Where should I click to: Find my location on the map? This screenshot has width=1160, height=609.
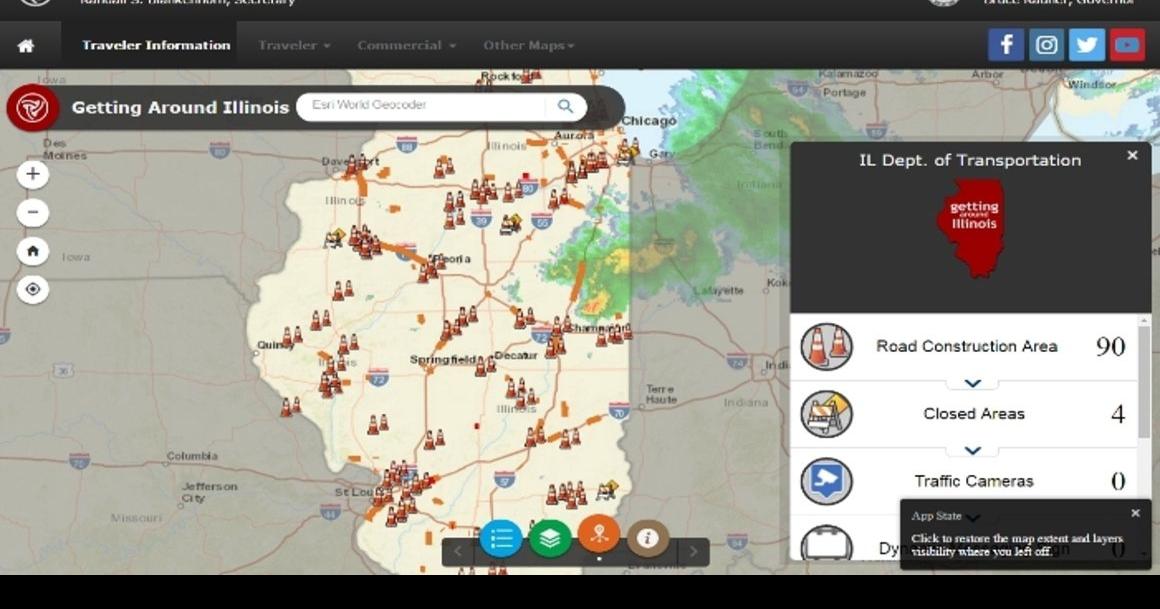pyautogui.click(x=33, y=289)
